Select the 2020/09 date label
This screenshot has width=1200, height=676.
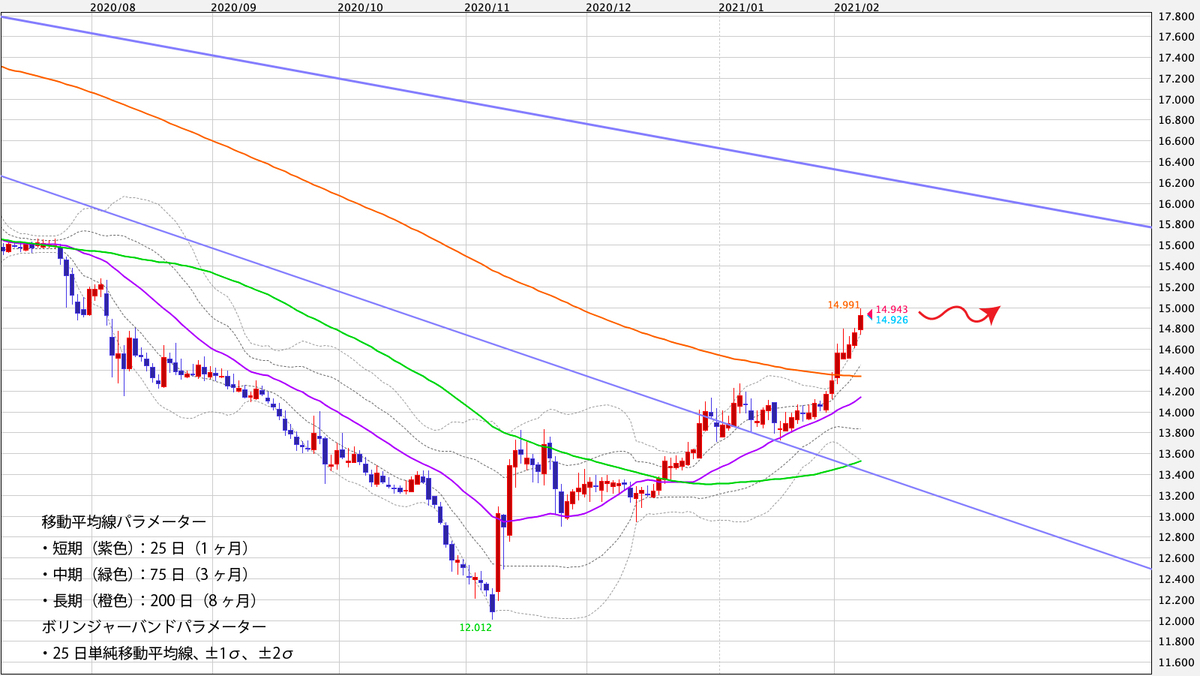[x=234, y=6]
